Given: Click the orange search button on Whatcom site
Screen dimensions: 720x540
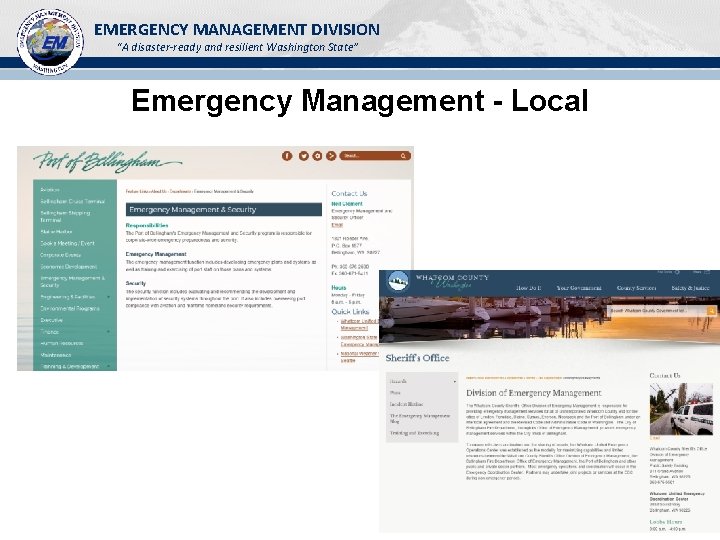Looking at the screenshot, I should coord(712,311).
